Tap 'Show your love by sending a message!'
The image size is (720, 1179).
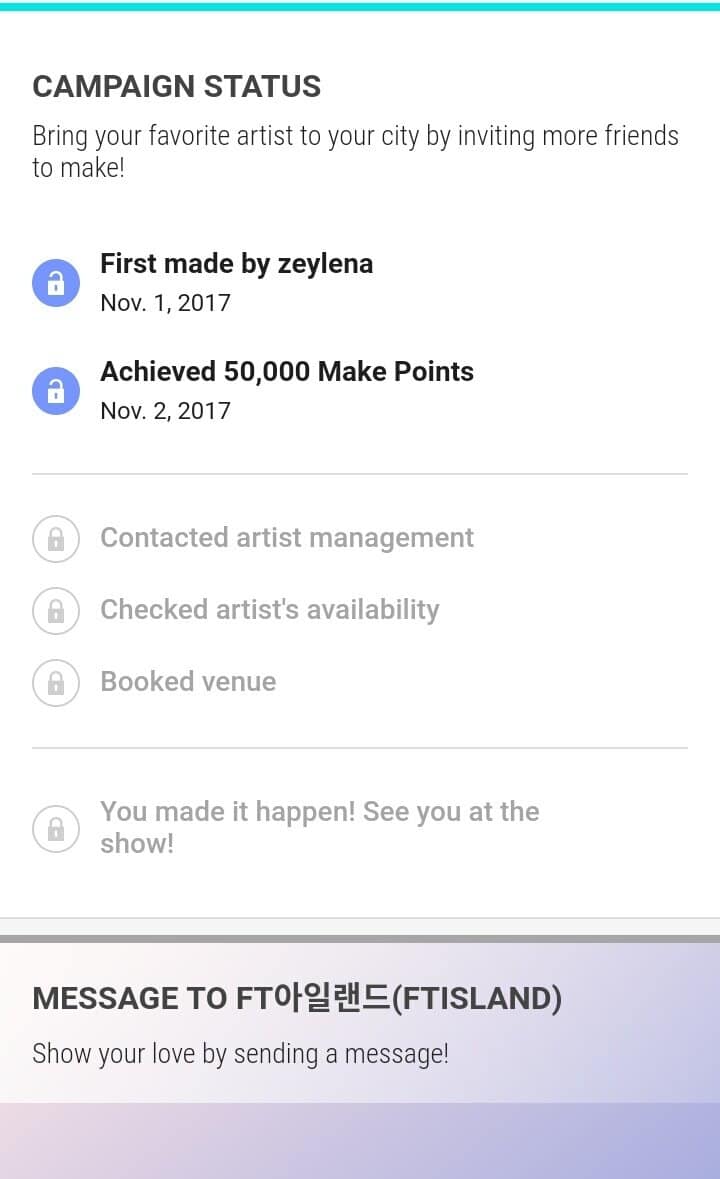(x=240, y=1053)
